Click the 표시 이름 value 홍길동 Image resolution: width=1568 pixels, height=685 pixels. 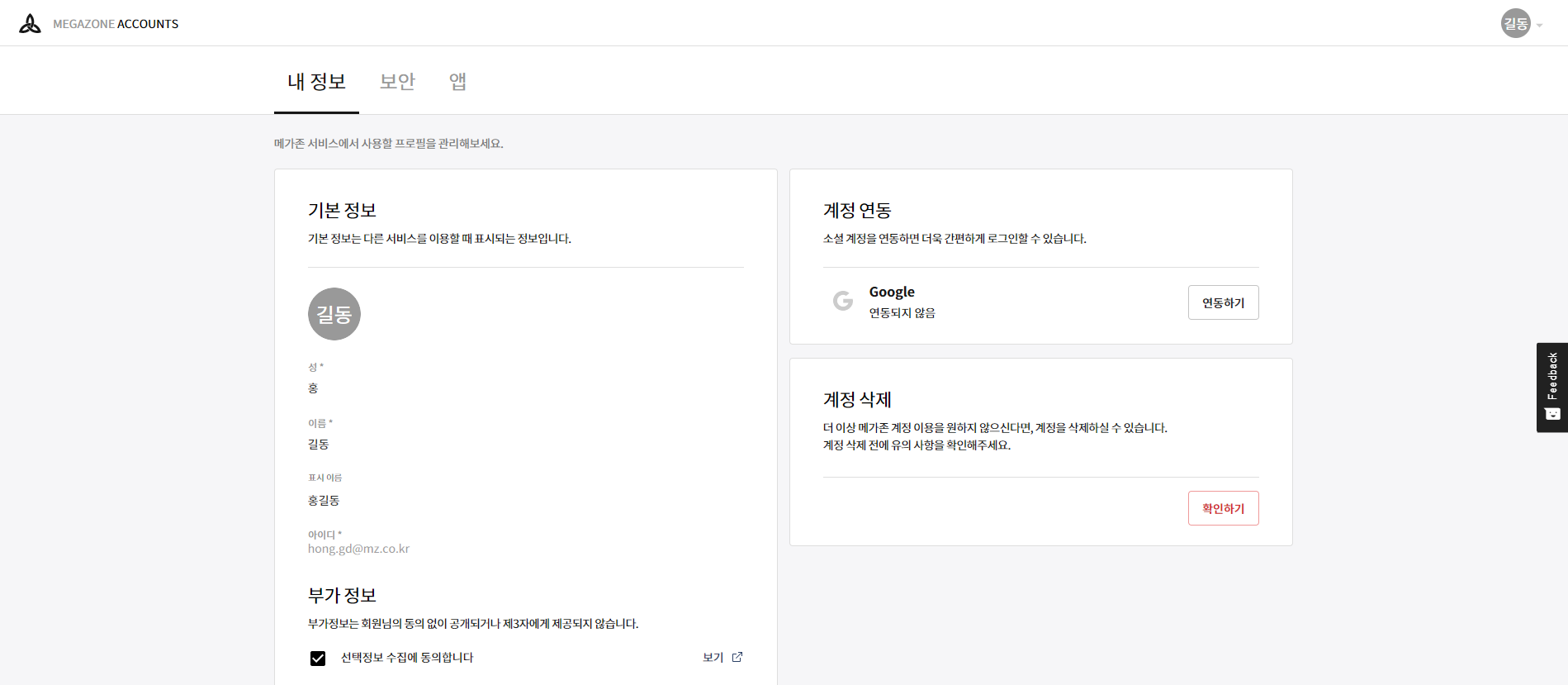click(324, 501)
